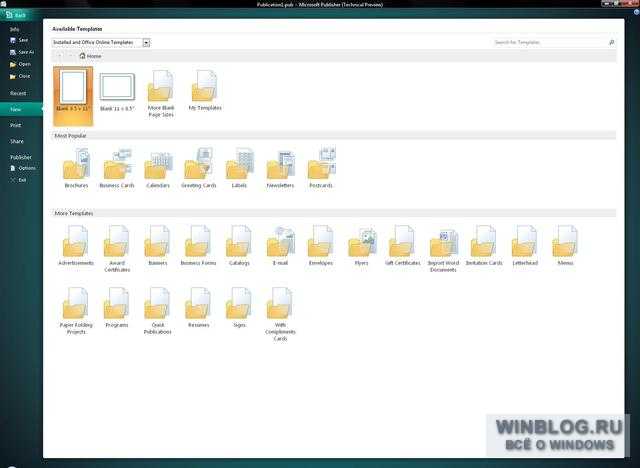The width and height of the screenshot is (640, 468).
Task: Open the Advertisements template folder
Action: pyautogui.click(x=76, y=246)
